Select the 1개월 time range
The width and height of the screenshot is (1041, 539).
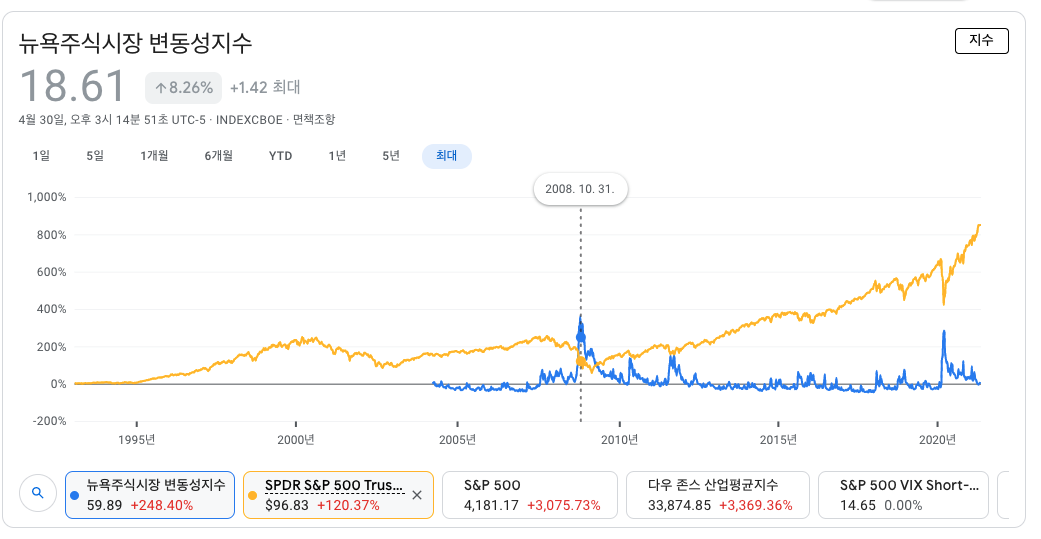[x=154, y=156]
